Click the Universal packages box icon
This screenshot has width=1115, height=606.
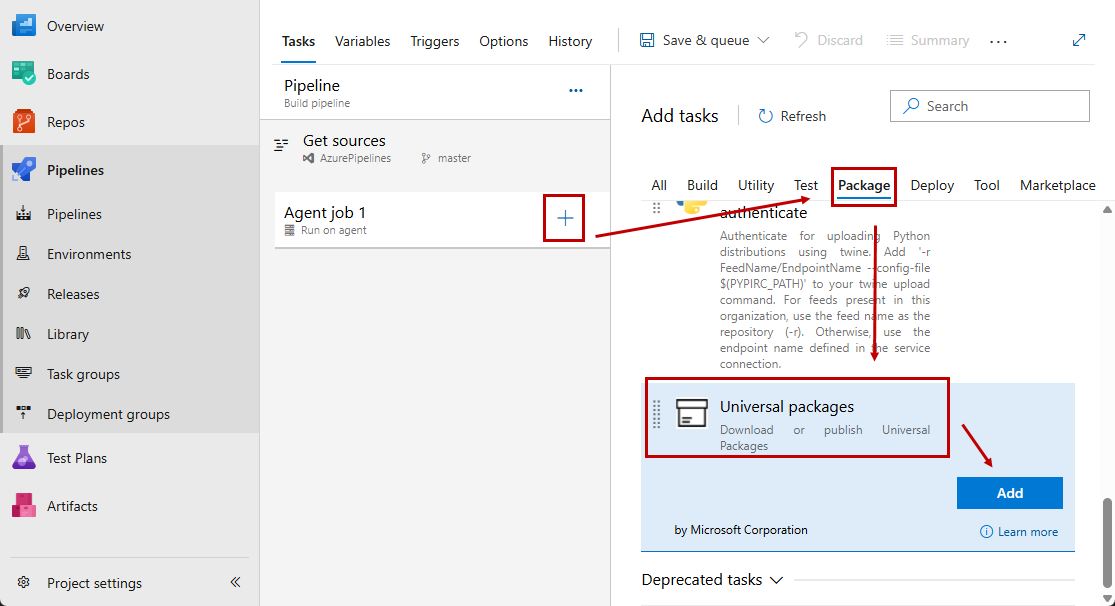click(x=691, y=413)
